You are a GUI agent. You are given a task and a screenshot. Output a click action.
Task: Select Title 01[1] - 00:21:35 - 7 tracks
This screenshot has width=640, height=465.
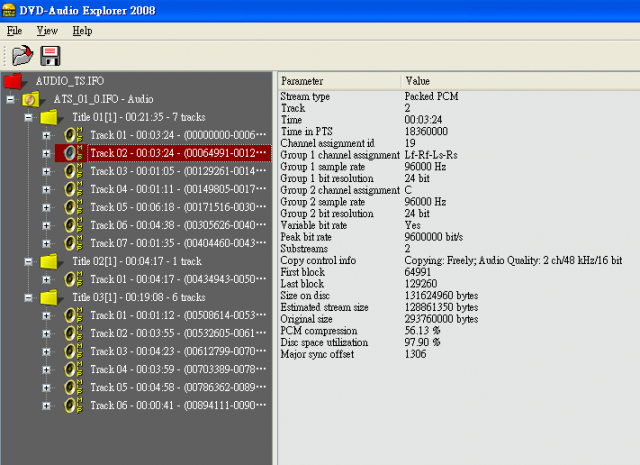point(139,117)
